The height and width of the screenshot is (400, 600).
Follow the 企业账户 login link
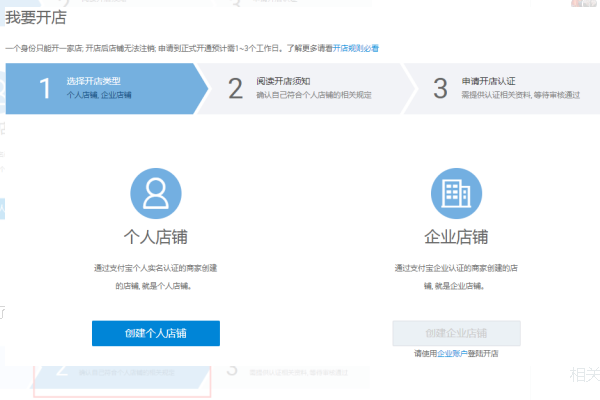(x=450, y=353)
